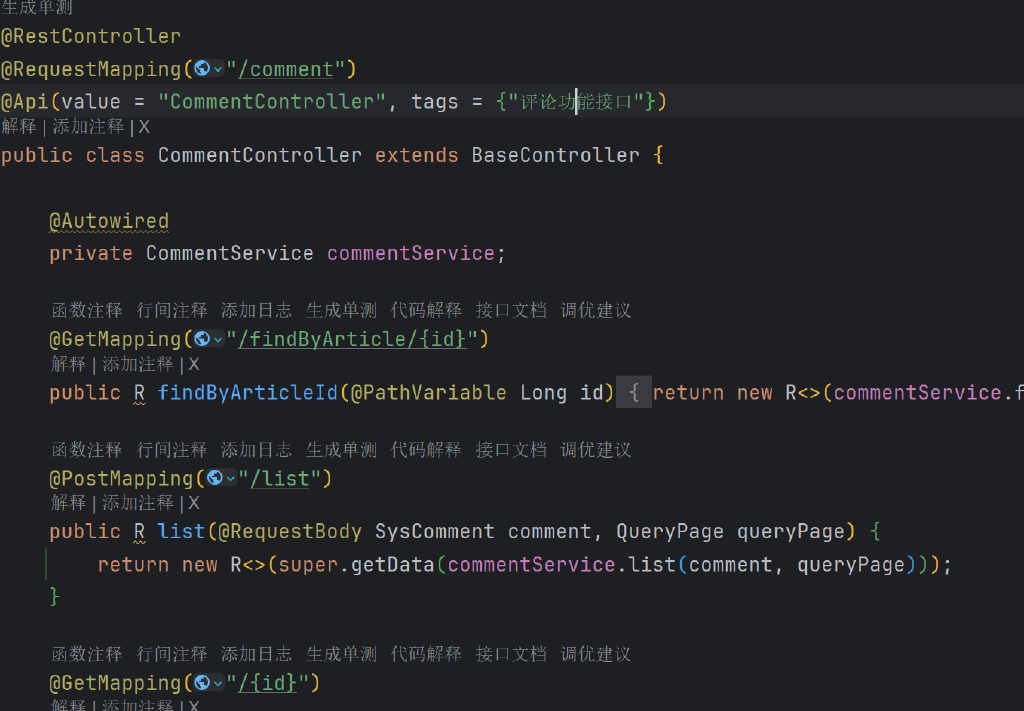Click 接口文档 above the findByArticle GetMapping
The image size is (1024, 711).
(511, 311)
